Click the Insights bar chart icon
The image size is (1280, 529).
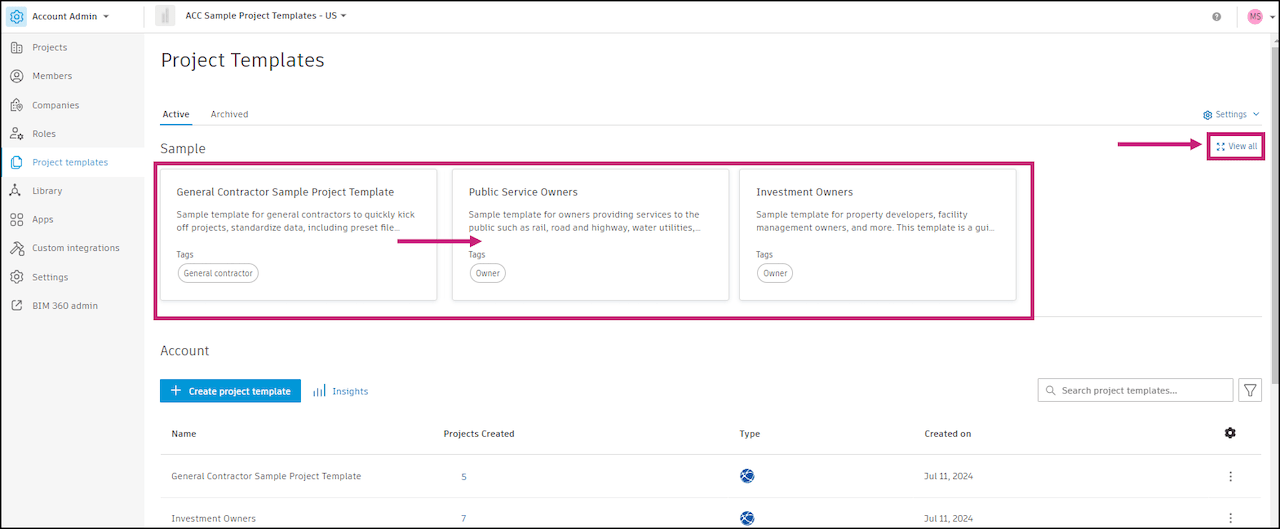tap(319, 391)
